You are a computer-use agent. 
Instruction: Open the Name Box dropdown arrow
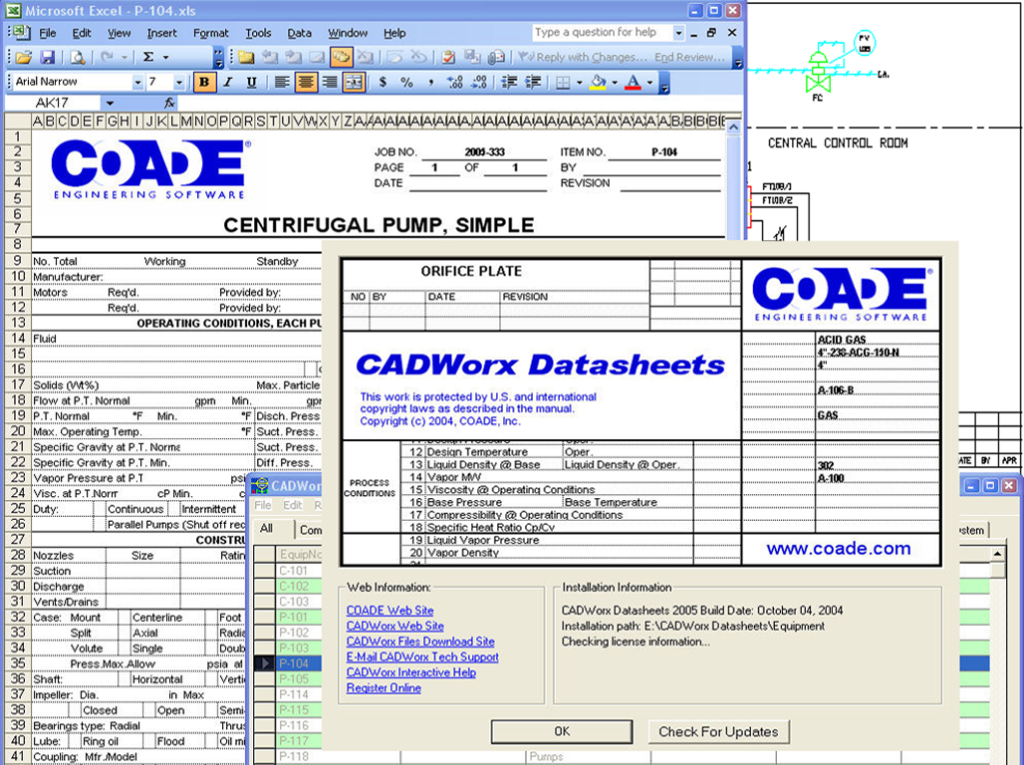point(110,103)
